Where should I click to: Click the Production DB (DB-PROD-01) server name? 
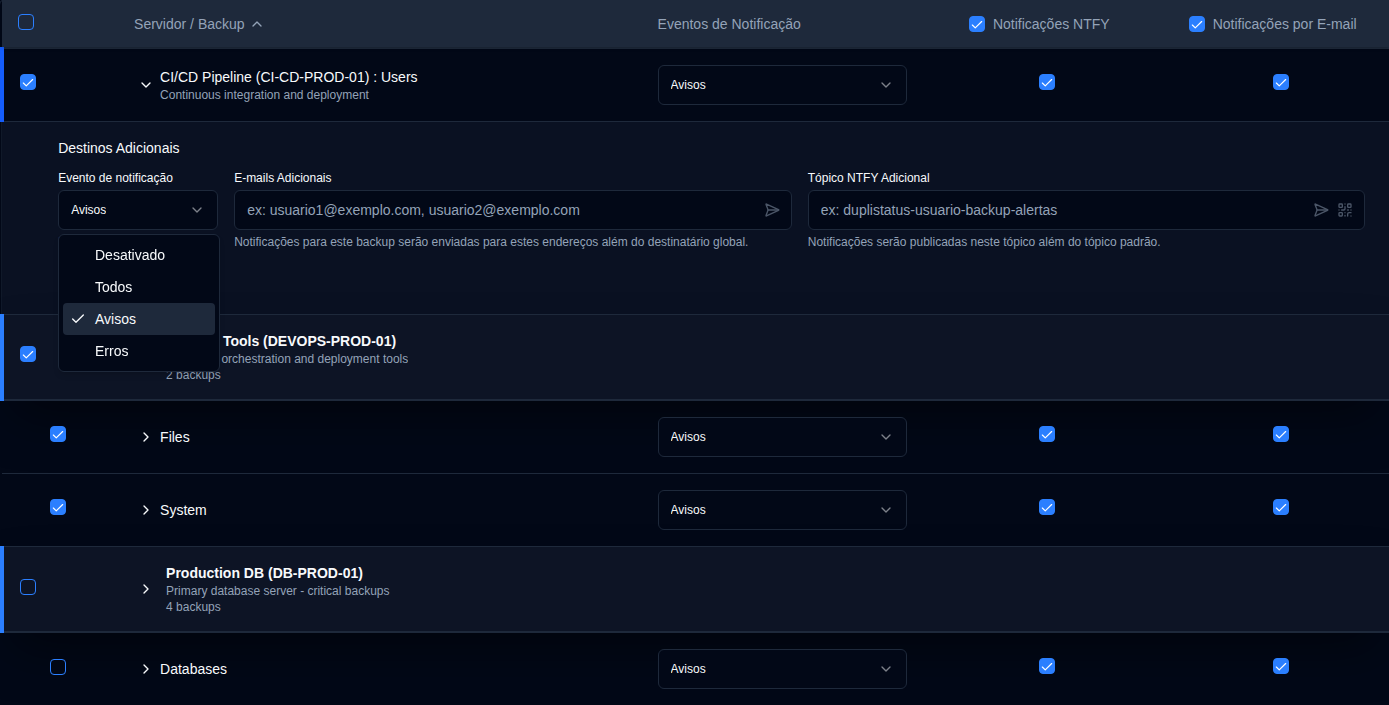(x=264, y=573)
